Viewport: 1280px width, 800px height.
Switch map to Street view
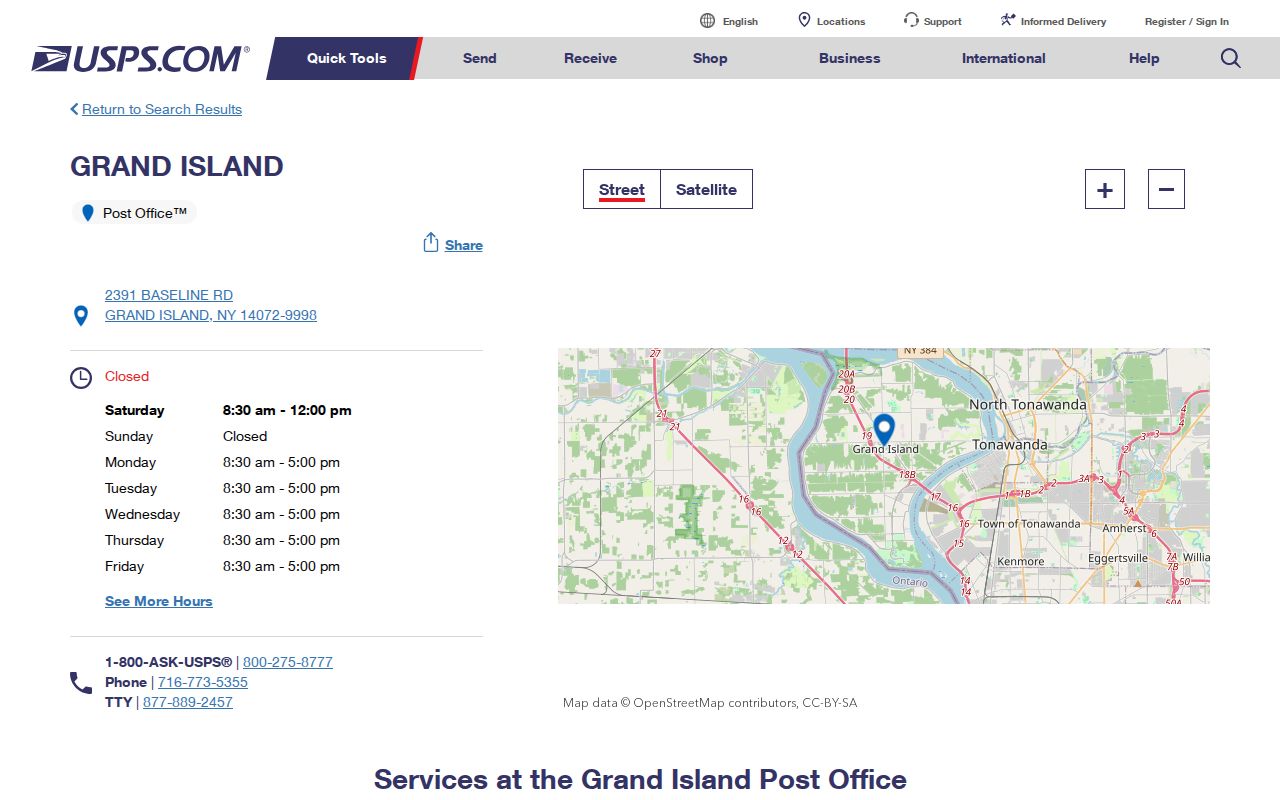click(x=622, y=189)
